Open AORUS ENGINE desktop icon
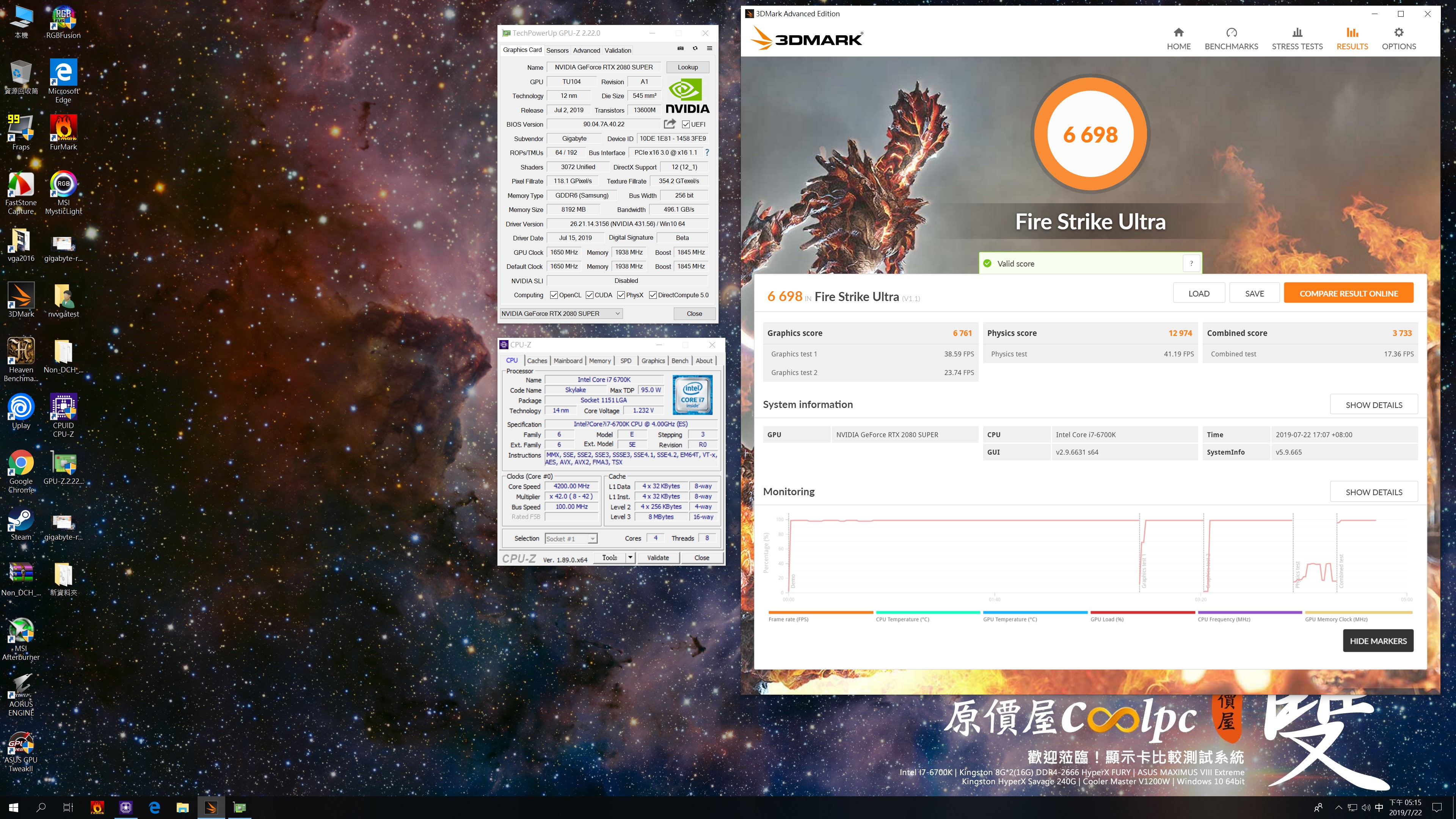Viewport: 1456px width, 819px height. tap(21, 694)
